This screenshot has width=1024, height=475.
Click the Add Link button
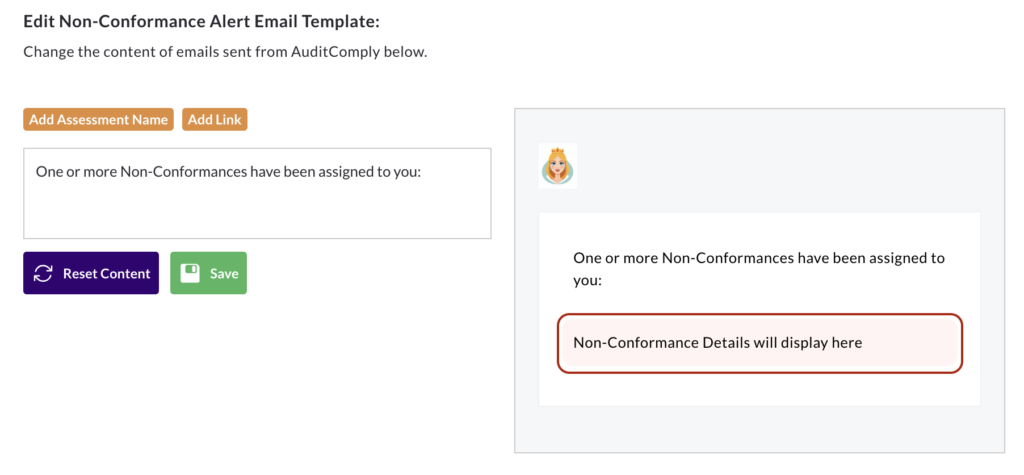(x=215, y=120)
